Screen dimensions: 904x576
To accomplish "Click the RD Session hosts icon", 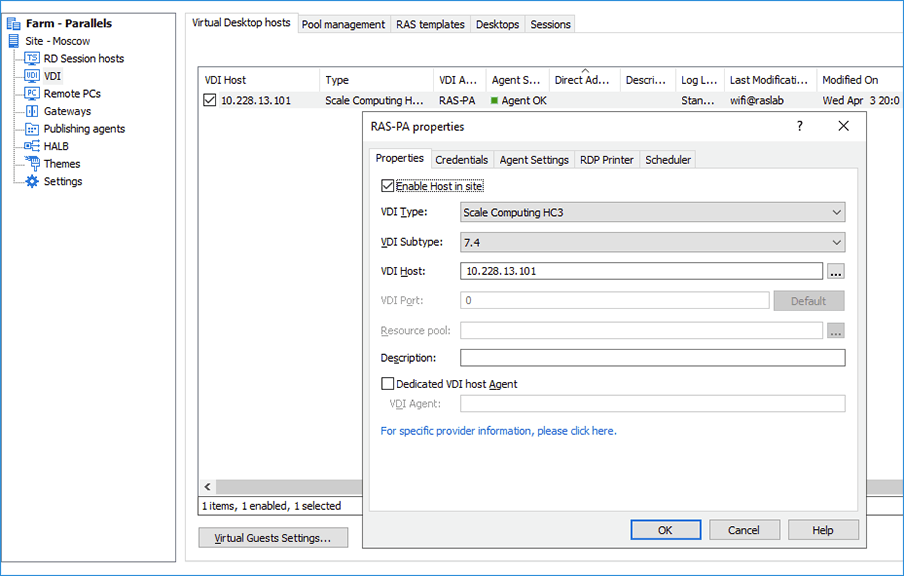I will point(32,58).
